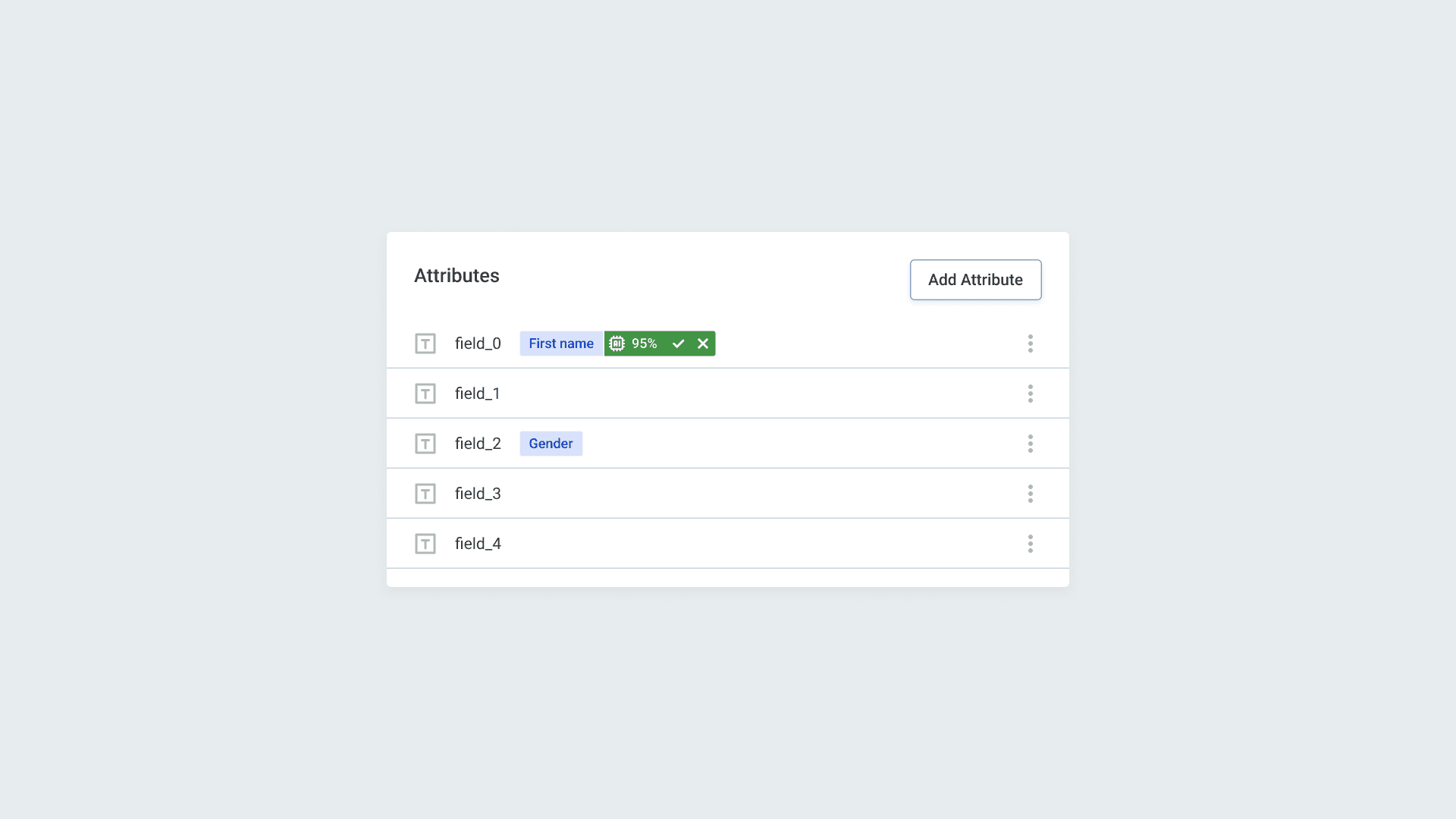Select the field_1 attribute name
This screenshot has width=1456, height=819.
point(478,394)
